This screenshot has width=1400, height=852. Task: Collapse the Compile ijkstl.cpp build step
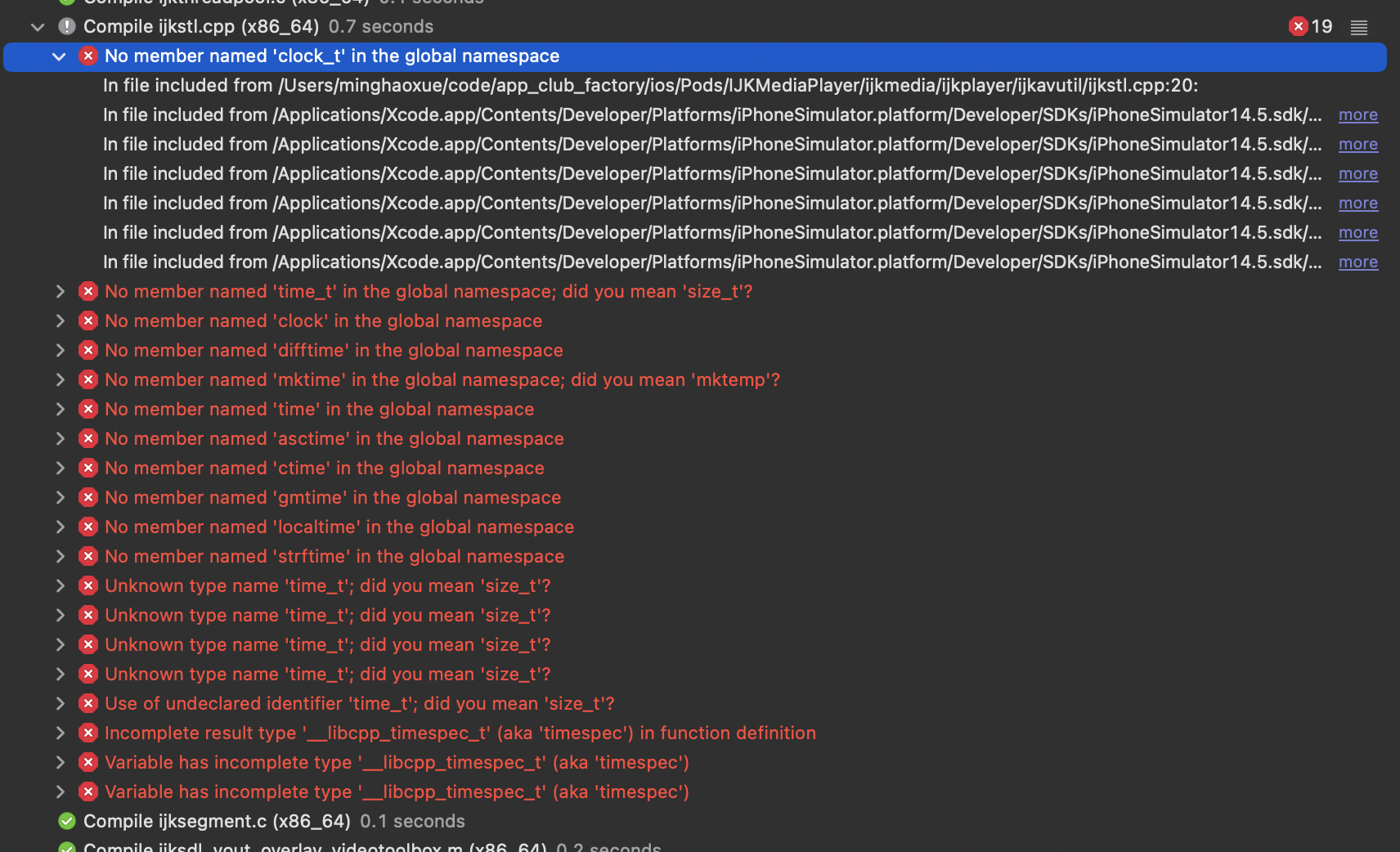pyautogui.click(x=38, y=27)
